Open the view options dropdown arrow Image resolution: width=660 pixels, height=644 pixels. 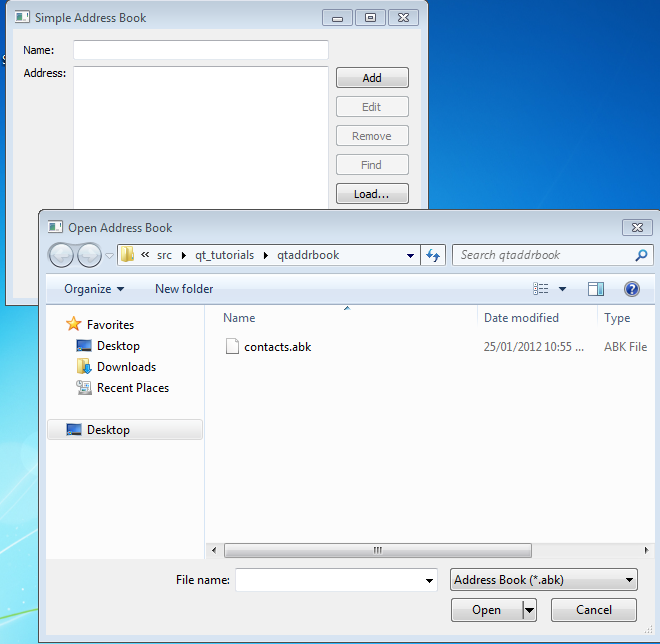[x=562, y=289]
